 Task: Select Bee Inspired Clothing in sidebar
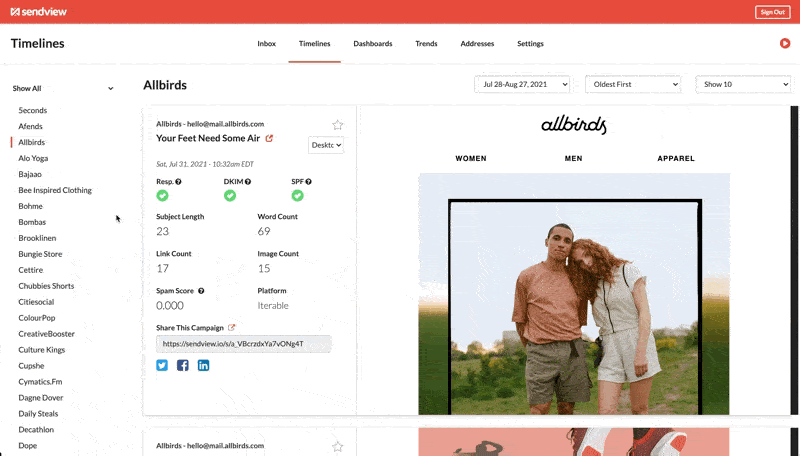coord(55,190)
